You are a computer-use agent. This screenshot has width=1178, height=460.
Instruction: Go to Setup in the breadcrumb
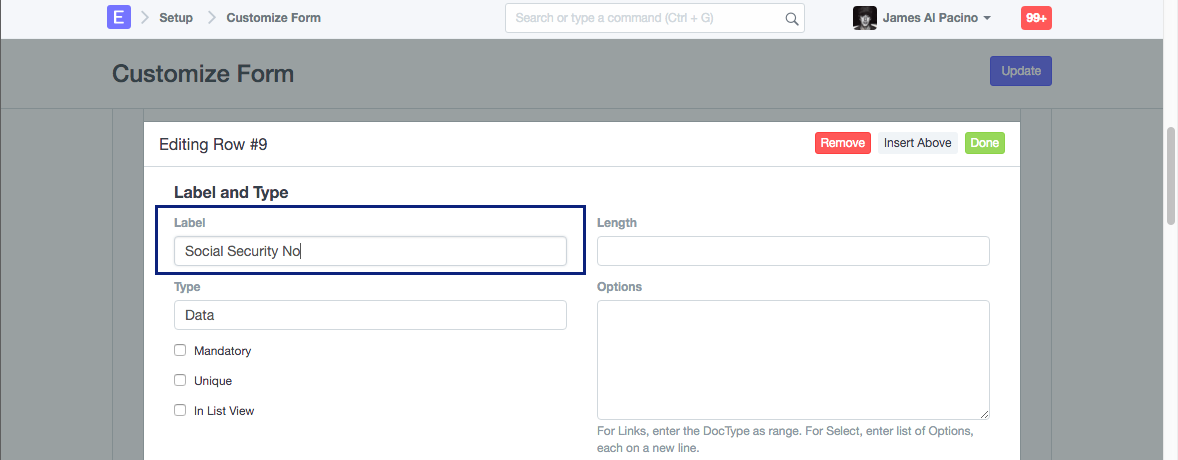coord(176,18)
